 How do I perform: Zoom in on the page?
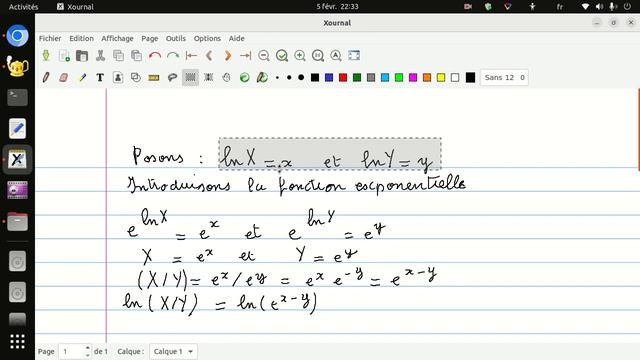pos(300,56)
